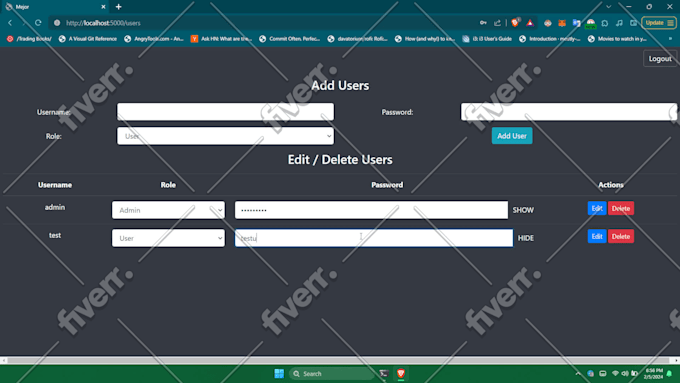
Task: Open the Angryfools.com bookmark
Action: [x=154, y=39]
